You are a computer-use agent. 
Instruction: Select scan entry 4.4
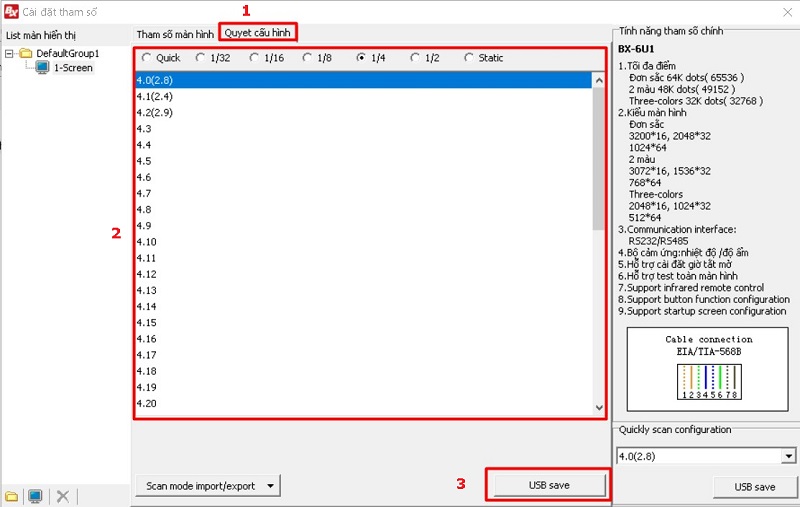(363, 145)
